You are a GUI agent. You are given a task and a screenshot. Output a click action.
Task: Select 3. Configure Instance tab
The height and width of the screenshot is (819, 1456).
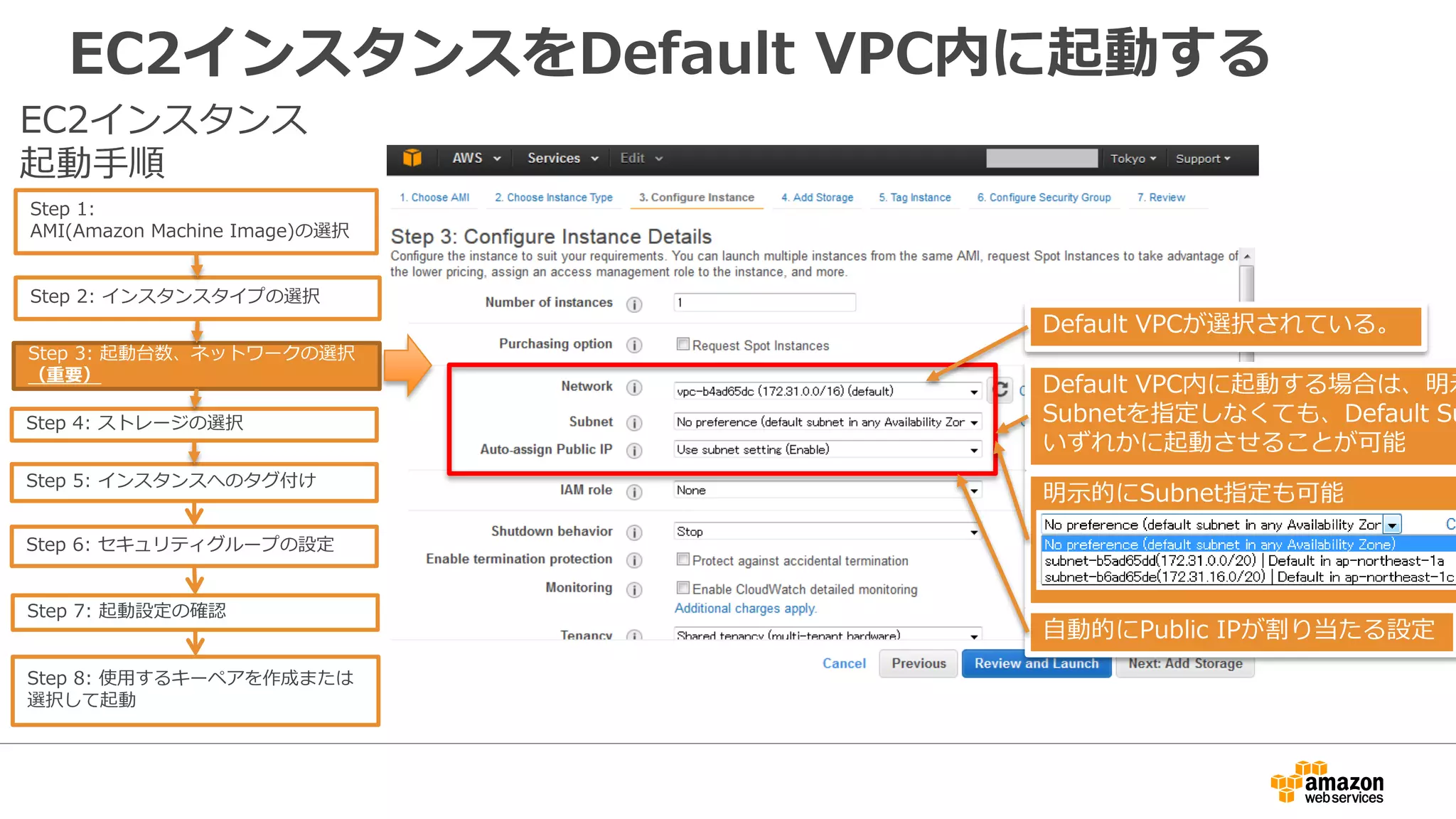[x=696, y=198]
